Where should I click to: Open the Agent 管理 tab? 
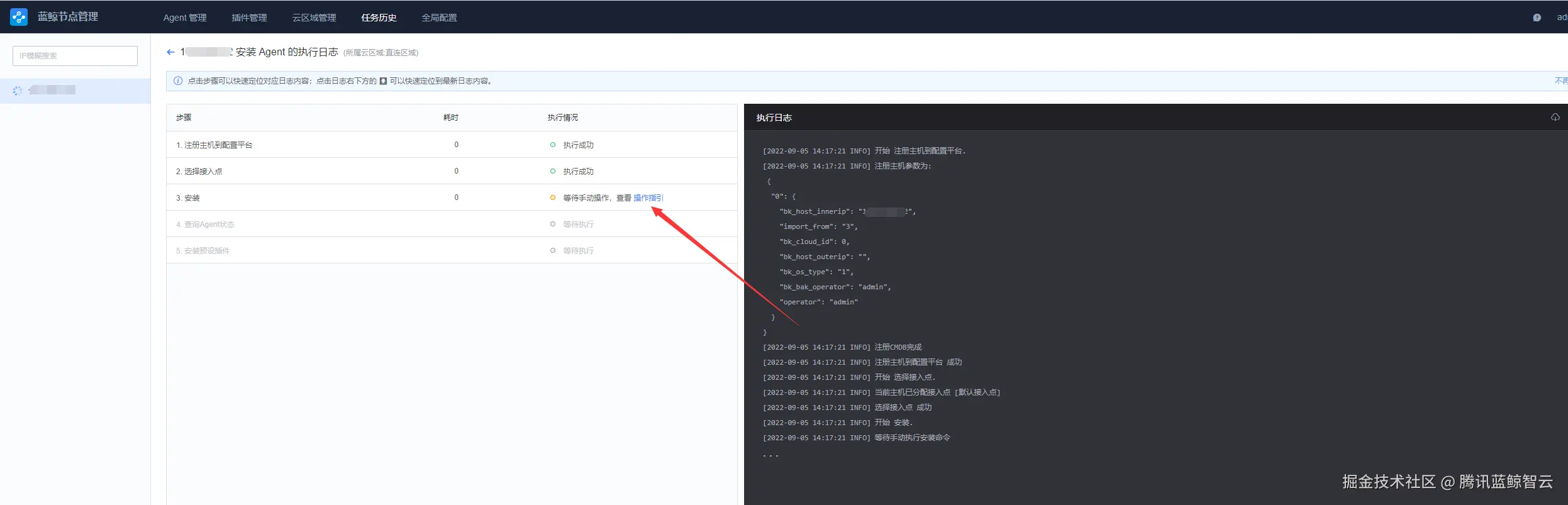[x=185, y=18]
